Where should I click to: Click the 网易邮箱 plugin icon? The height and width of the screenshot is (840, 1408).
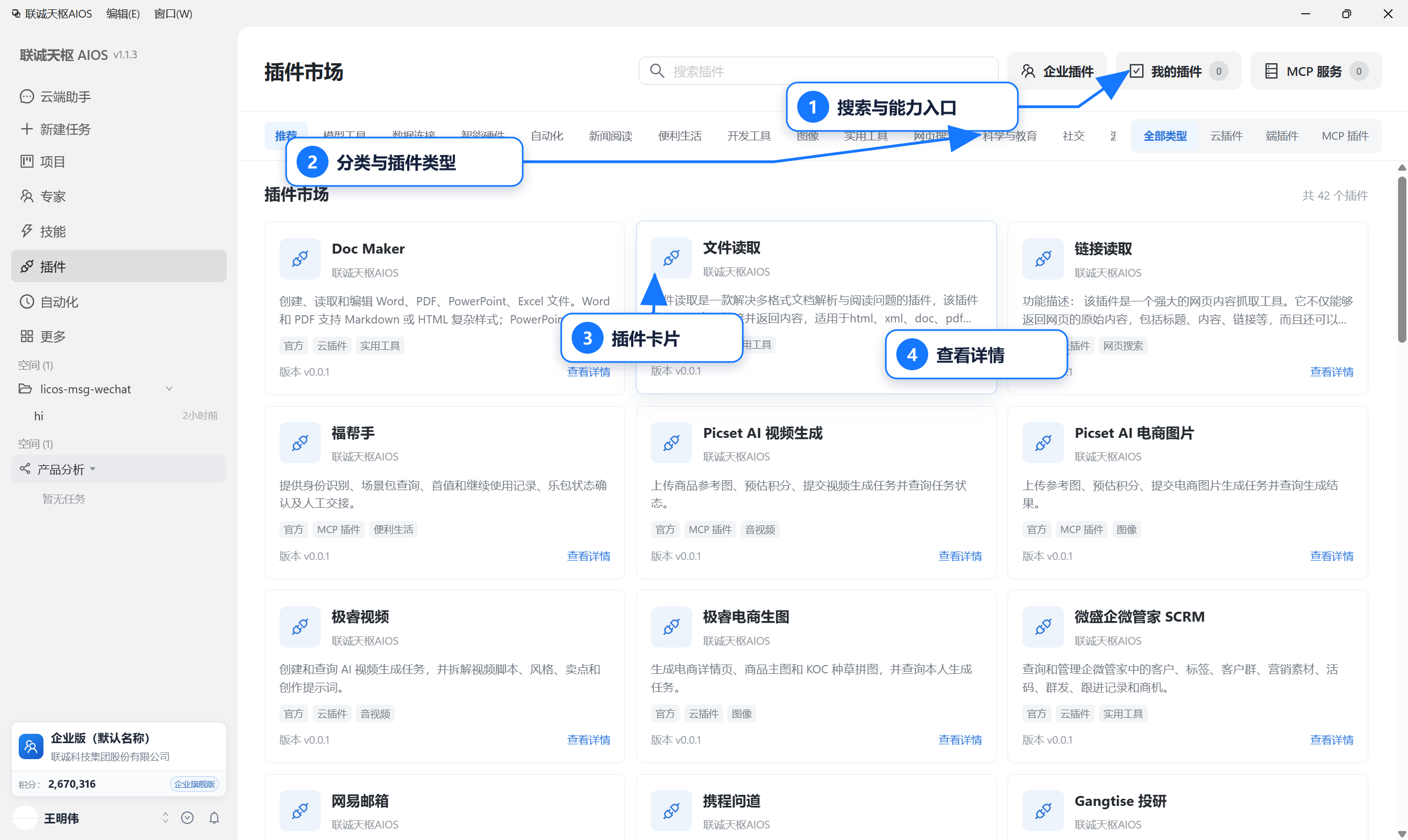click(x=300, y=810)
